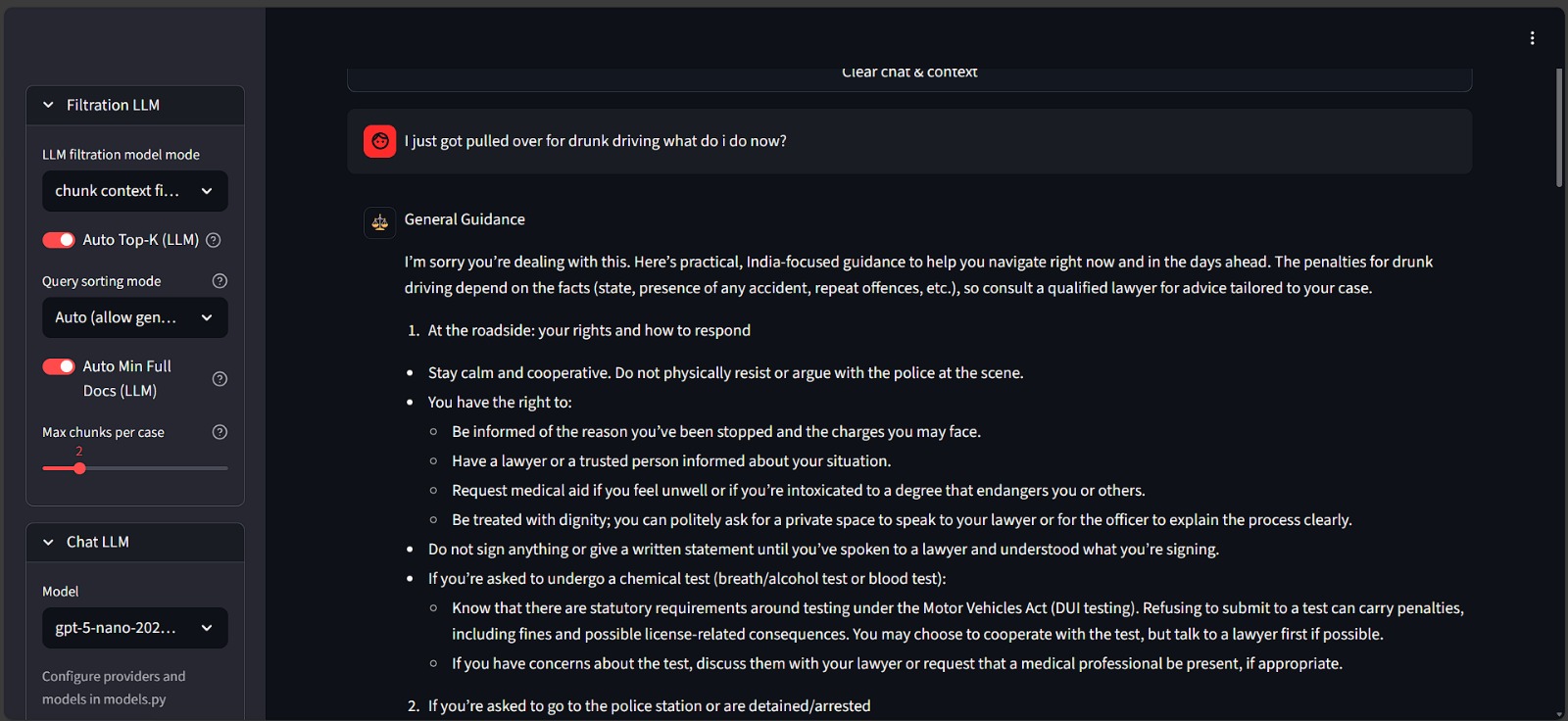Screen dimensions: 1568x721
Task: Toggle the Auto Top-K (LLM) switch
Action: click(x=59, y=240)
